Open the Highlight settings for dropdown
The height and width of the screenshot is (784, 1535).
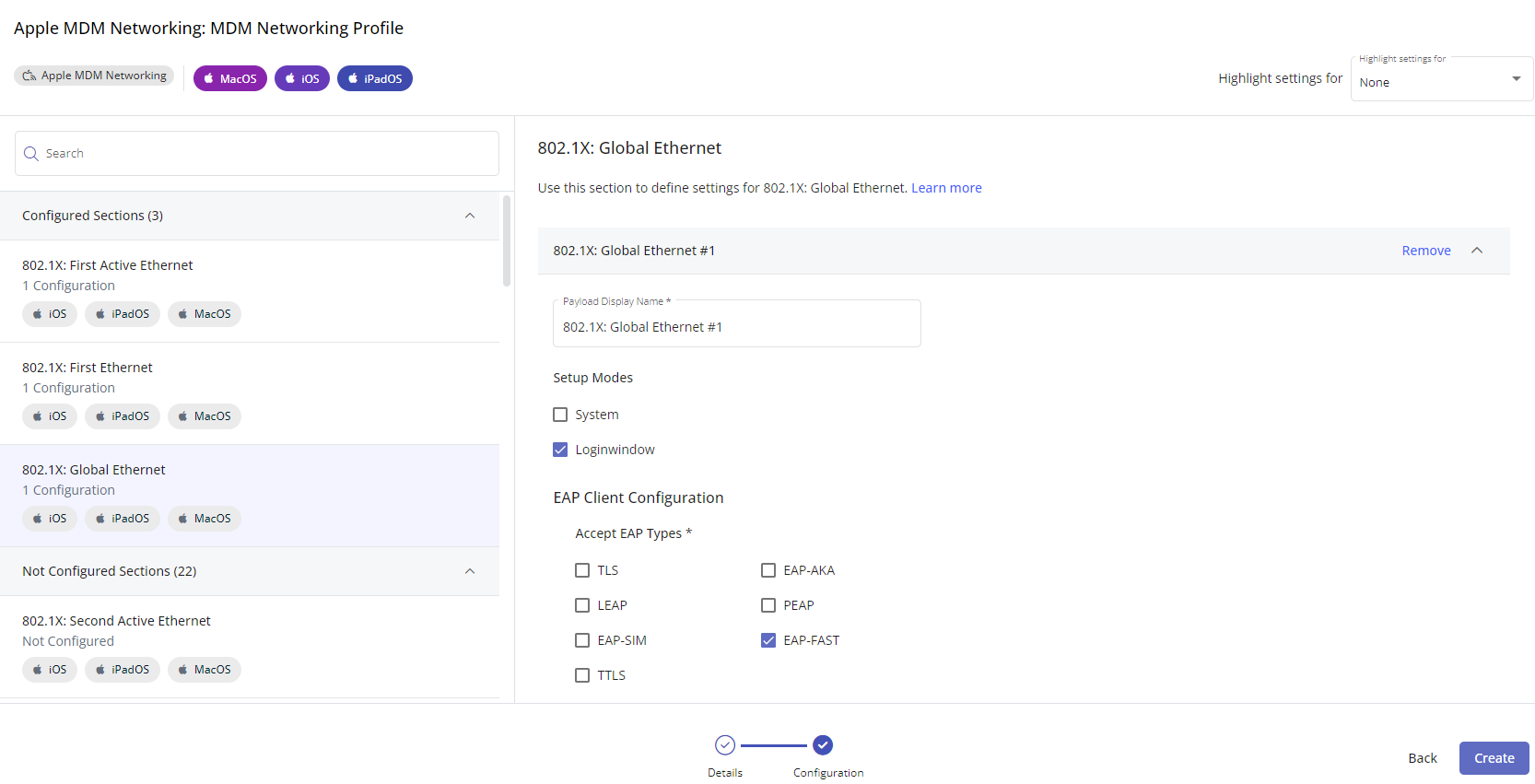click(1442, 79)
